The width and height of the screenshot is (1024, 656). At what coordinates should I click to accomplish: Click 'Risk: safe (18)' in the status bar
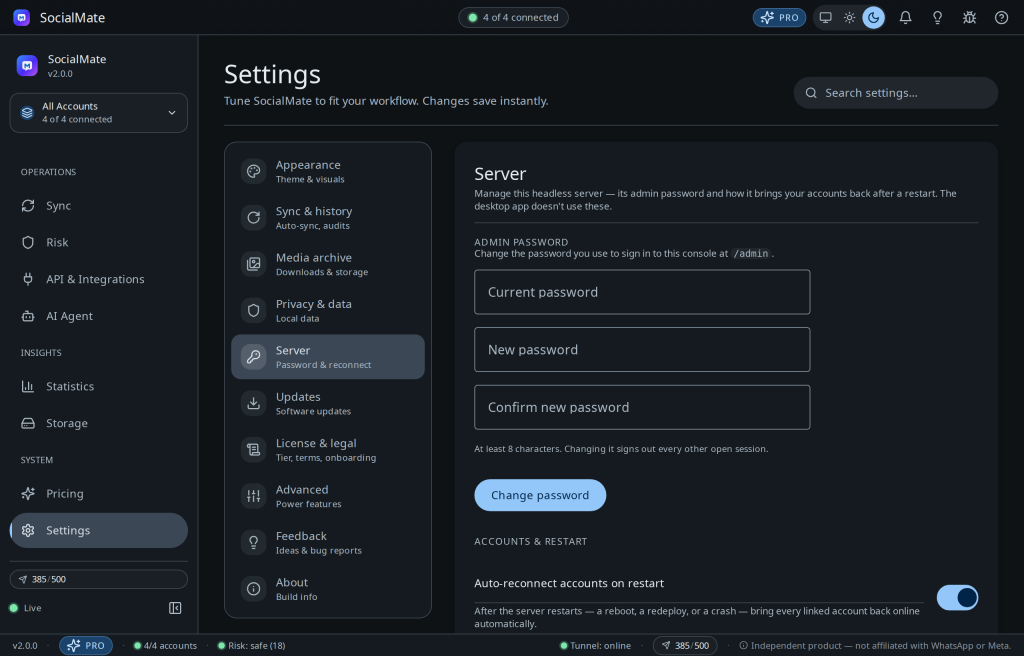point(251,646)
